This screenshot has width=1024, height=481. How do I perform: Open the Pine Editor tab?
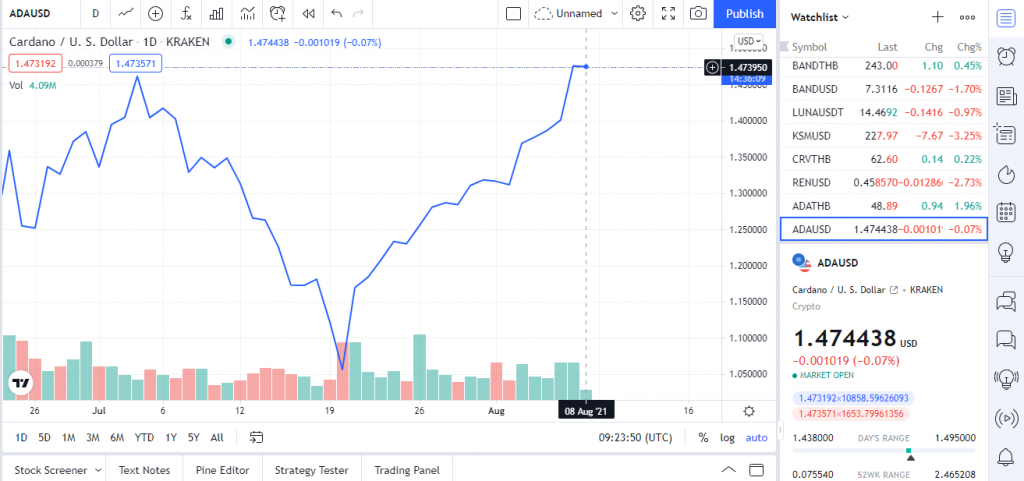click(x=222, y=470)
